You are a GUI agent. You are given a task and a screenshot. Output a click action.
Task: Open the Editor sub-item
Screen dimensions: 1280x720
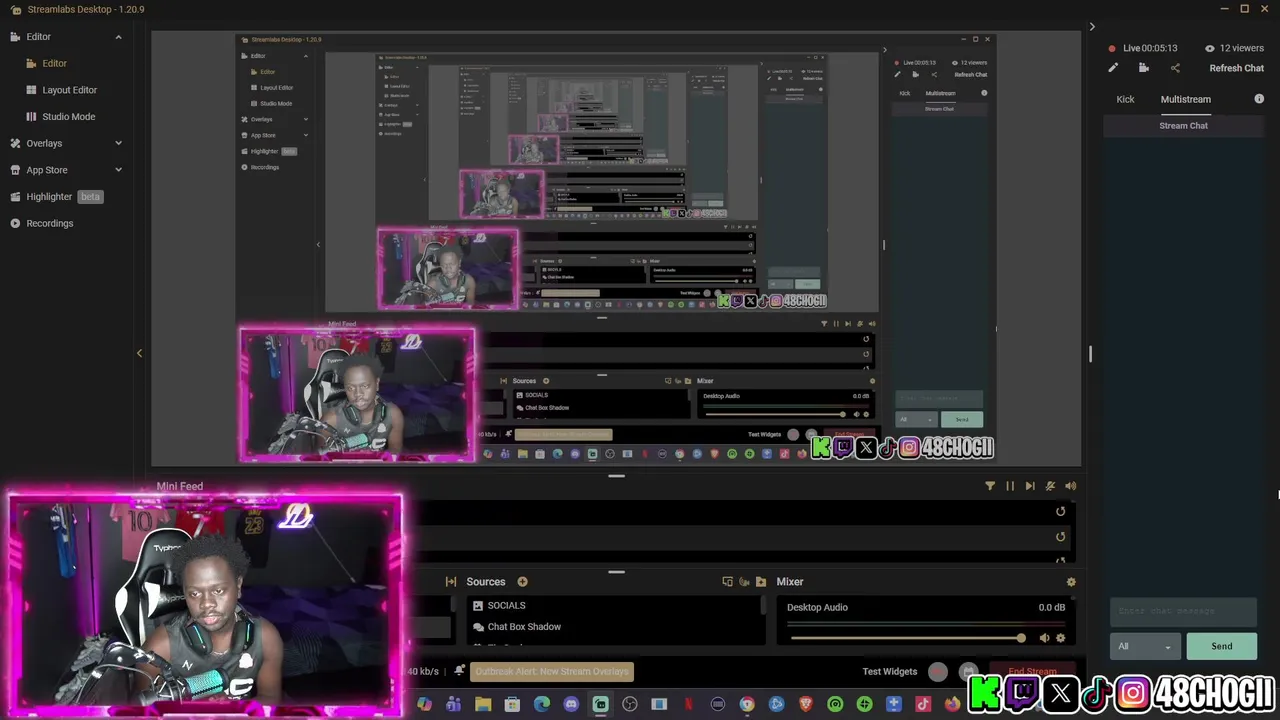pyautogui.click(x=54, y=63)
